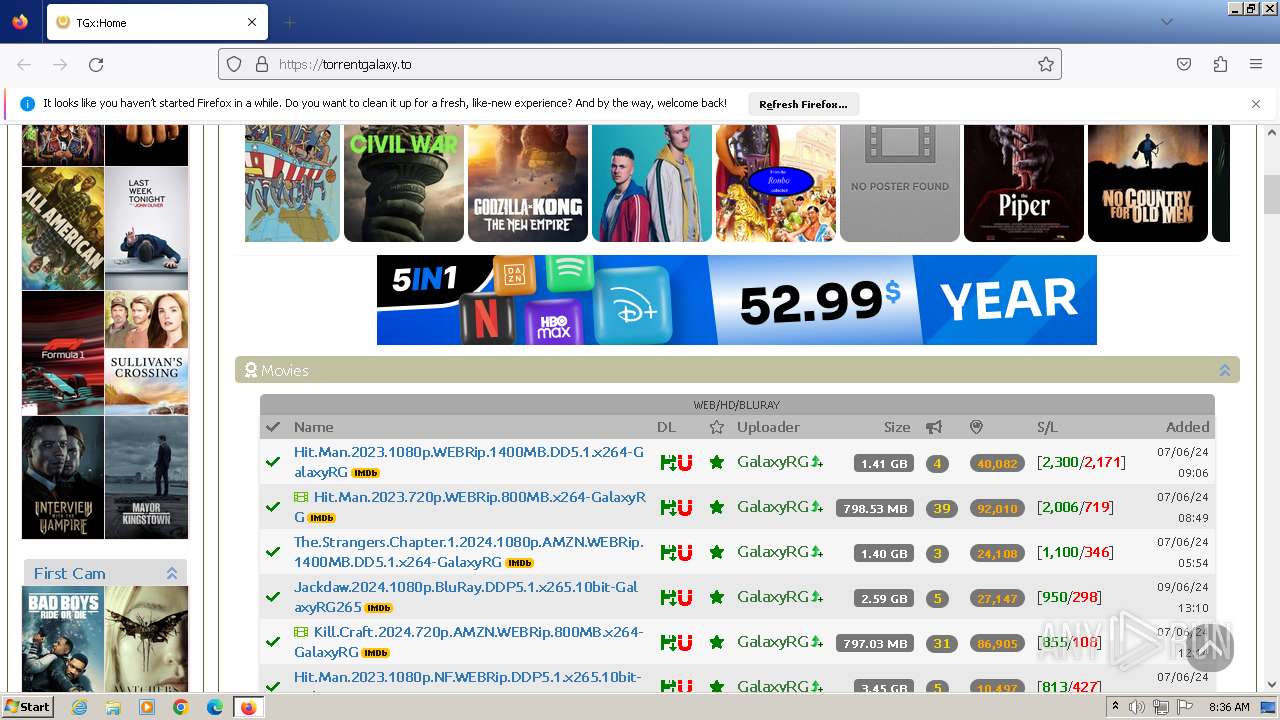Image resolution: width=1280 pixels, height=720 pixels.
Task: Open the Windows Start menu
Action: click(27, 707)
